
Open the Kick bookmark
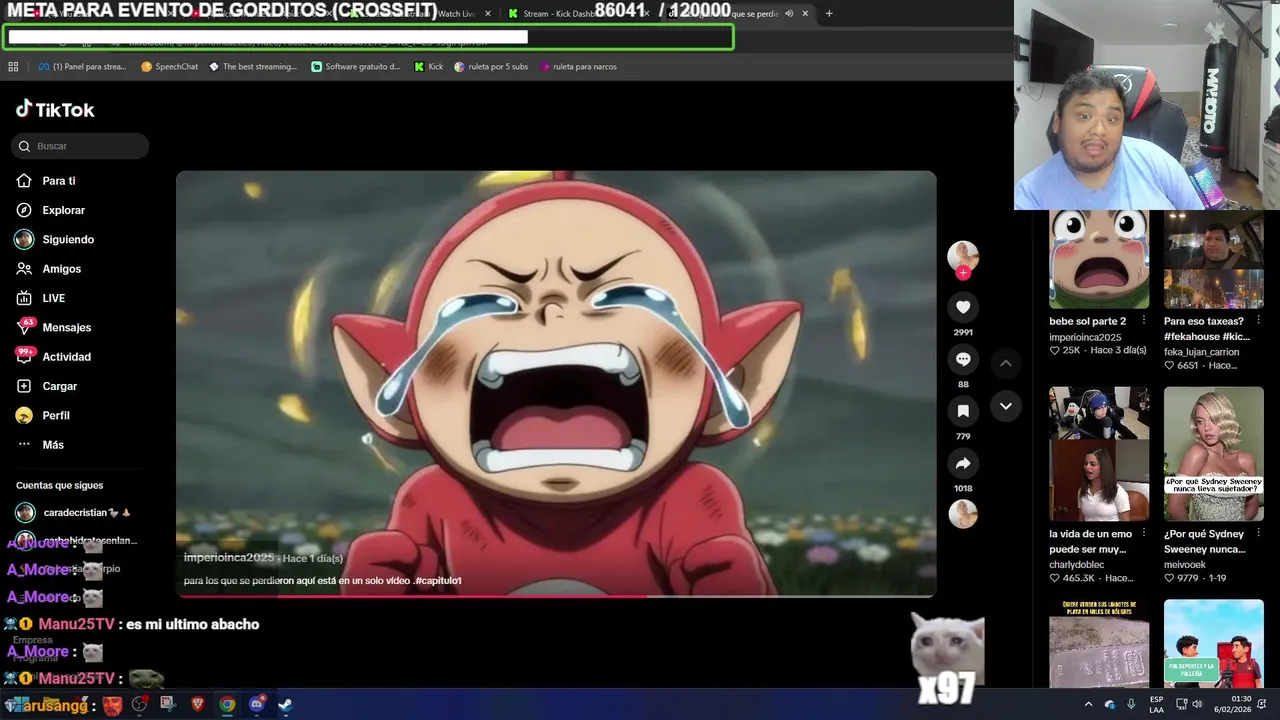[428, 67]
